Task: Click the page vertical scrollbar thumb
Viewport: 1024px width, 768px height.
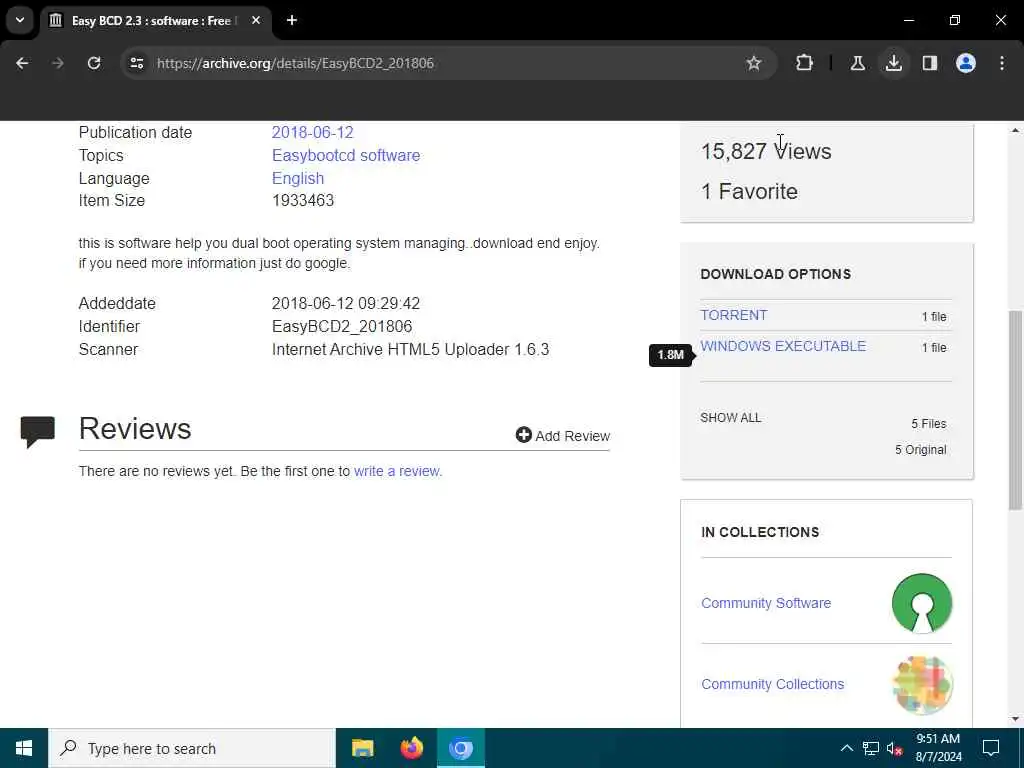Action: (1015, 410)
